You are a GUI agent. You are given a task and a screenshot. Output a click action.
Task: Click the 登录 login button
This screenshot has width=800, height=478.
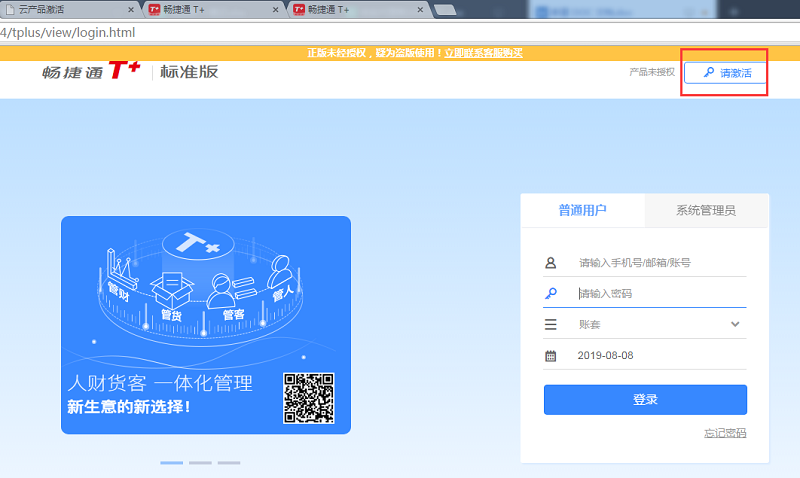(x=645, y=399)
